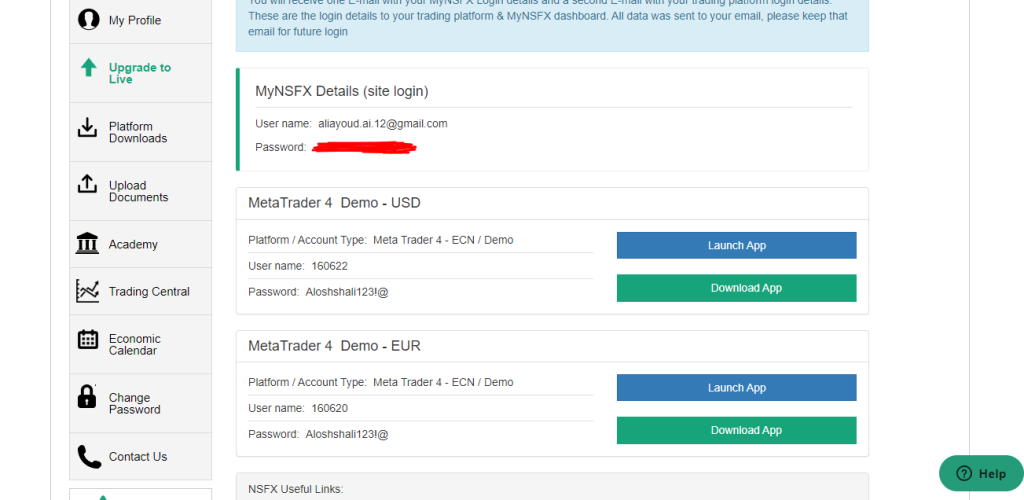Open Upgrade to Live menu label
Screen dimensions: 1024x500
[140, 73]
